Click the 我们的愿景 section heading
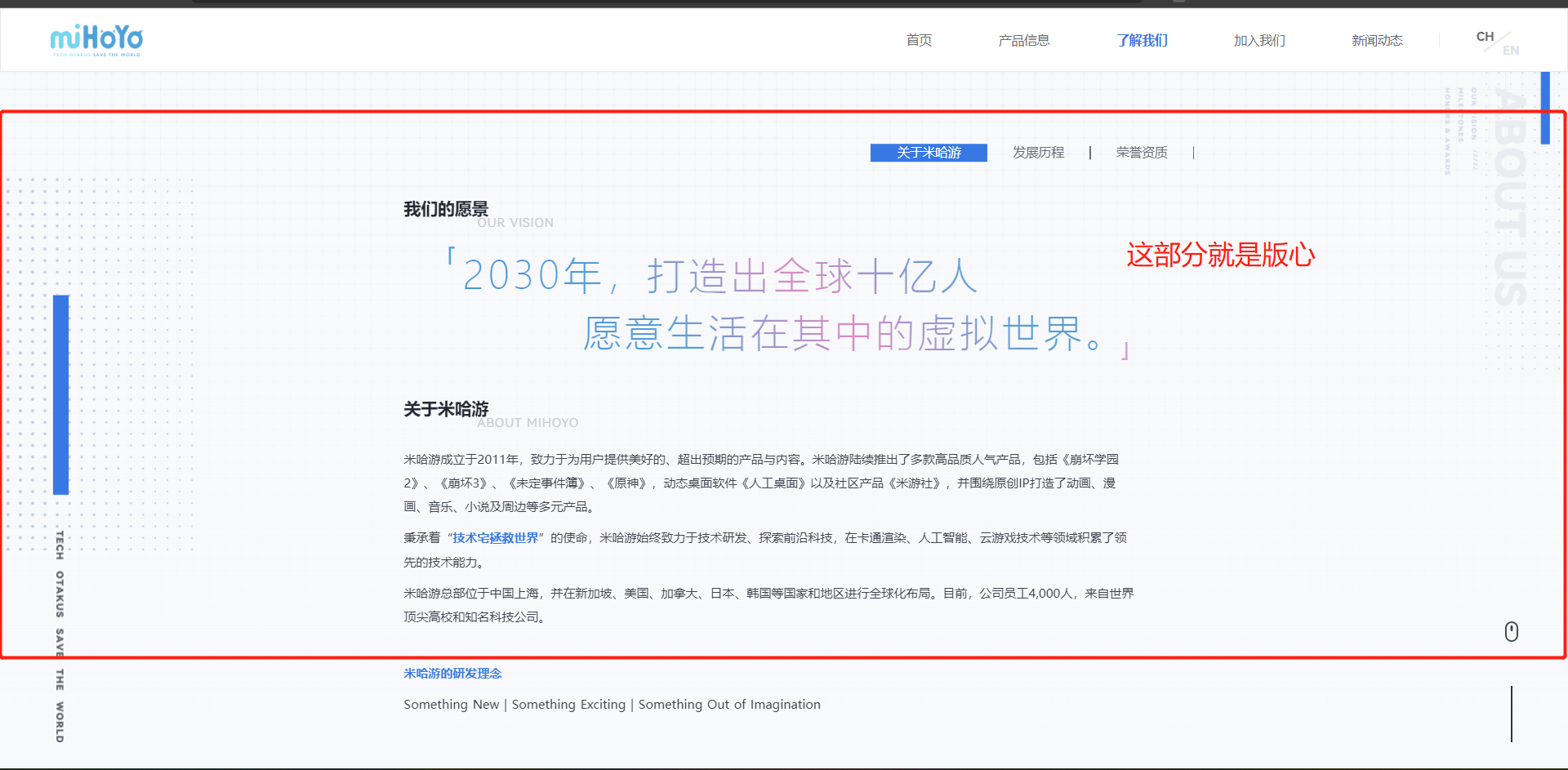This screenshot has height=770, width=1568. coord(446,209)
